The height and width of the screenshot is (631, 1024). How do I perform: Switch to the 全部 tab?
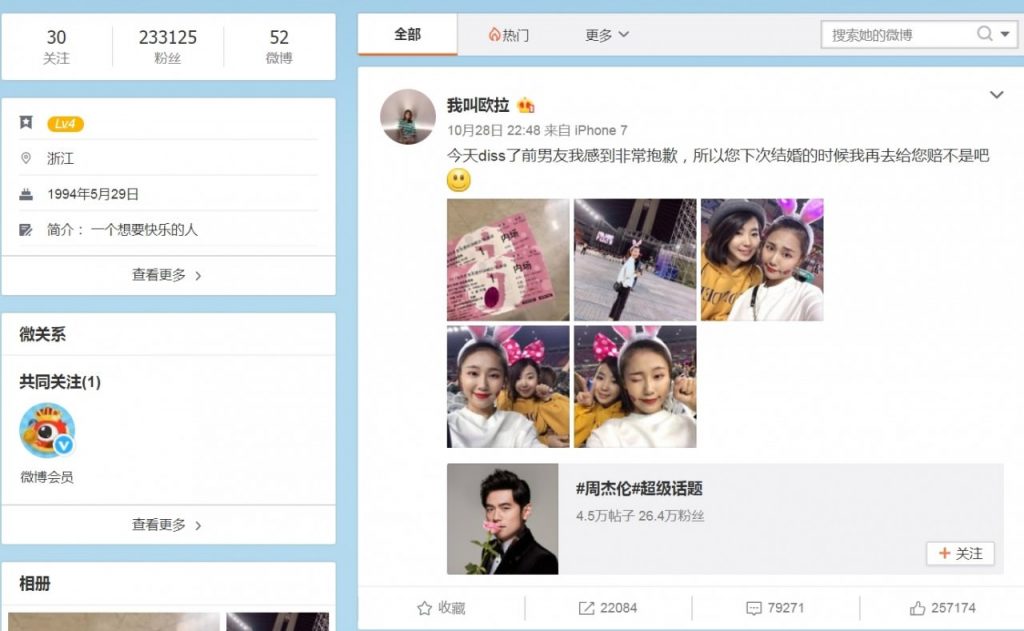[408, 35]
